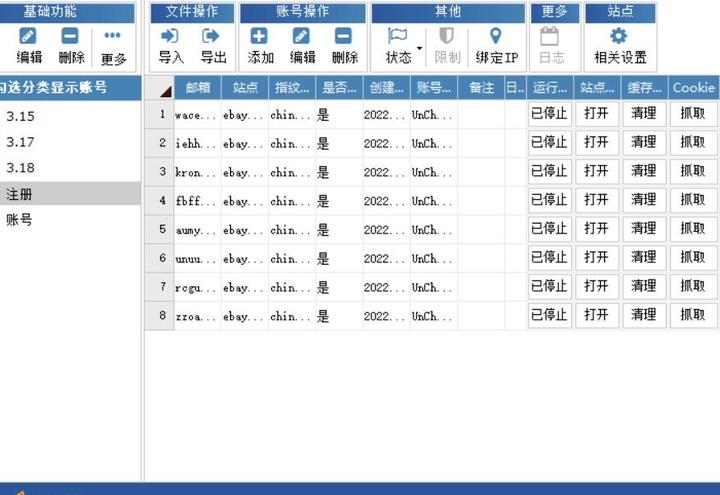The width and height of the screenshot is (720, 495).
Task: Click the 删除 icon under 账号操作
Action: 344,36
